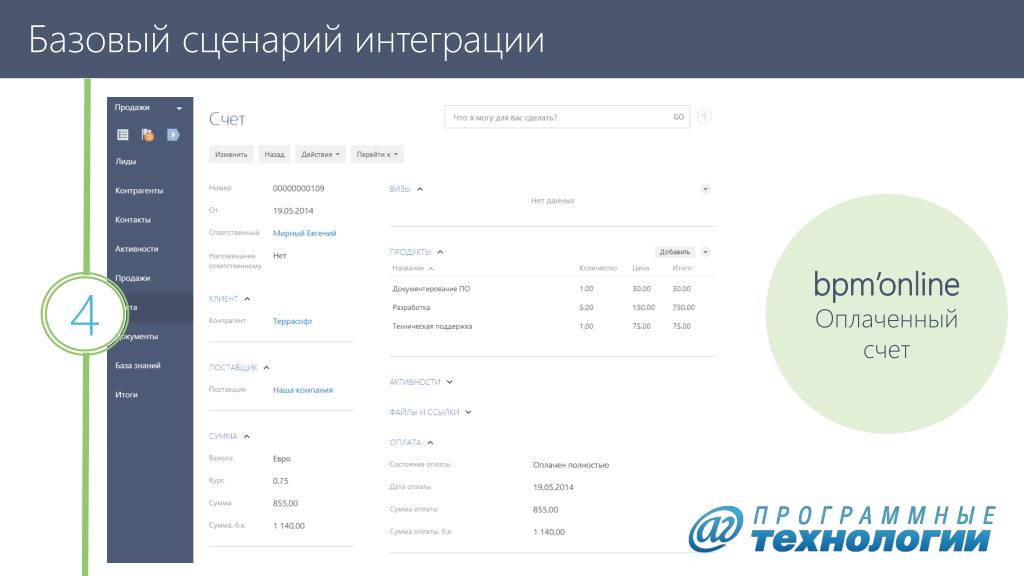Open the Наша компания supplier link
Viewport: 1024px width, 576px height.
tap(302, 390)
